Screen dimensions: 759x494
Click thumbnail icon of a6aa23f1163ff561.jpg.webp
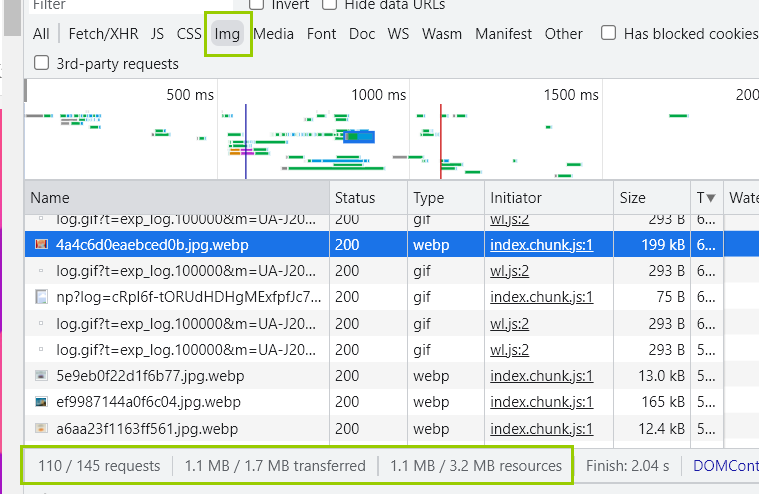(41, 428)
